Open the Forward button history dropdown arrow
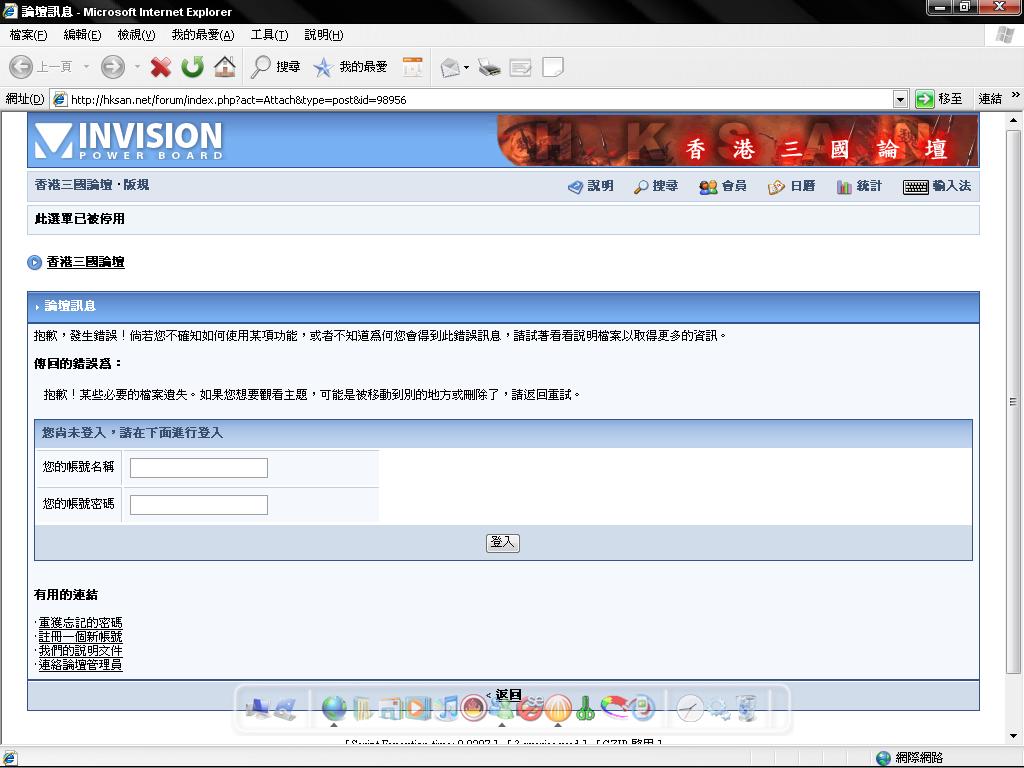Viewport: 1024px width, 768px height. pyautogui.click(x=137, y=67)
